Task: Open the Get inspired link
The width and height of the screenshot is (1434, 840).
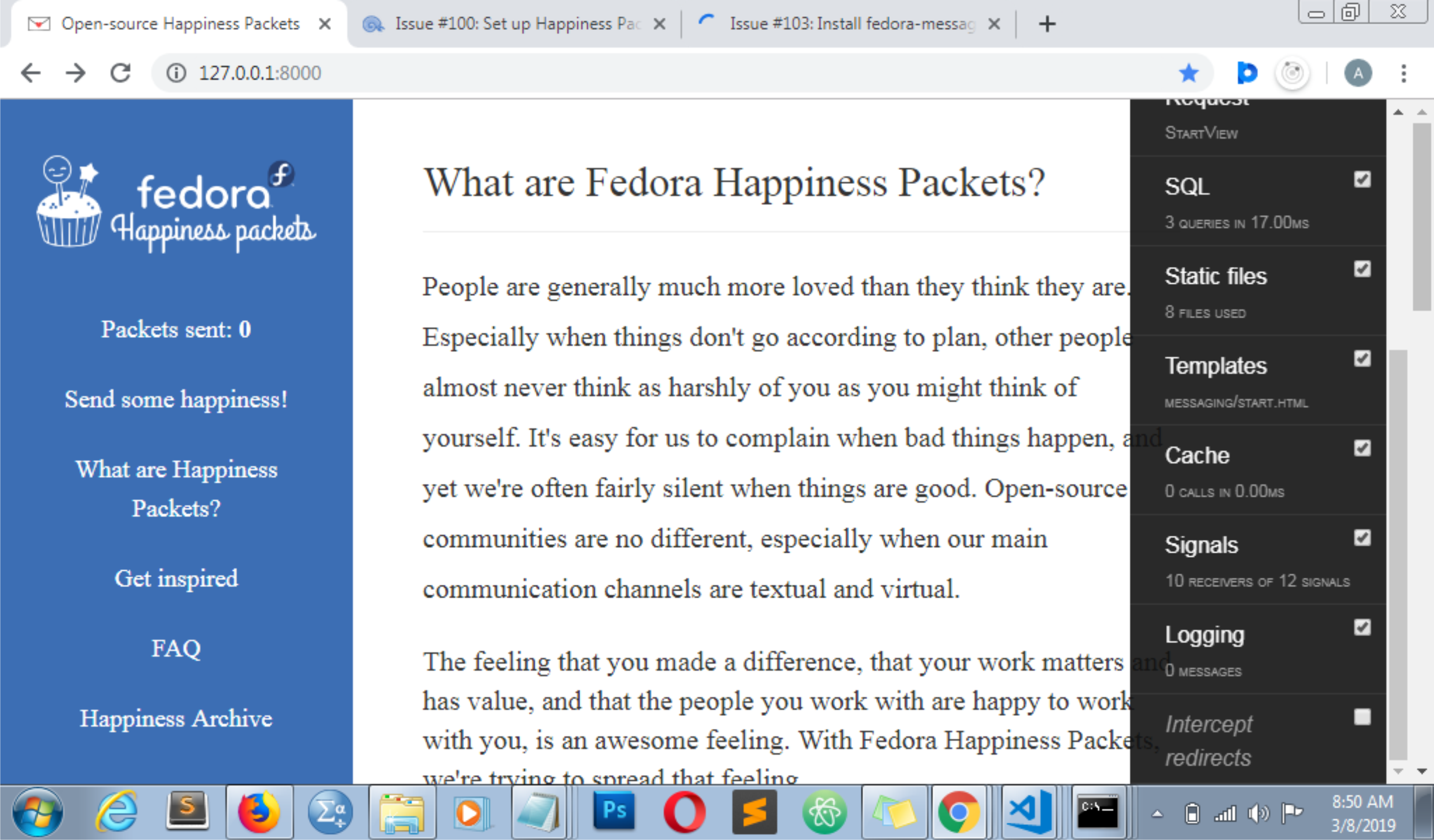Action: pyautogui.click(x=176, y=578)
